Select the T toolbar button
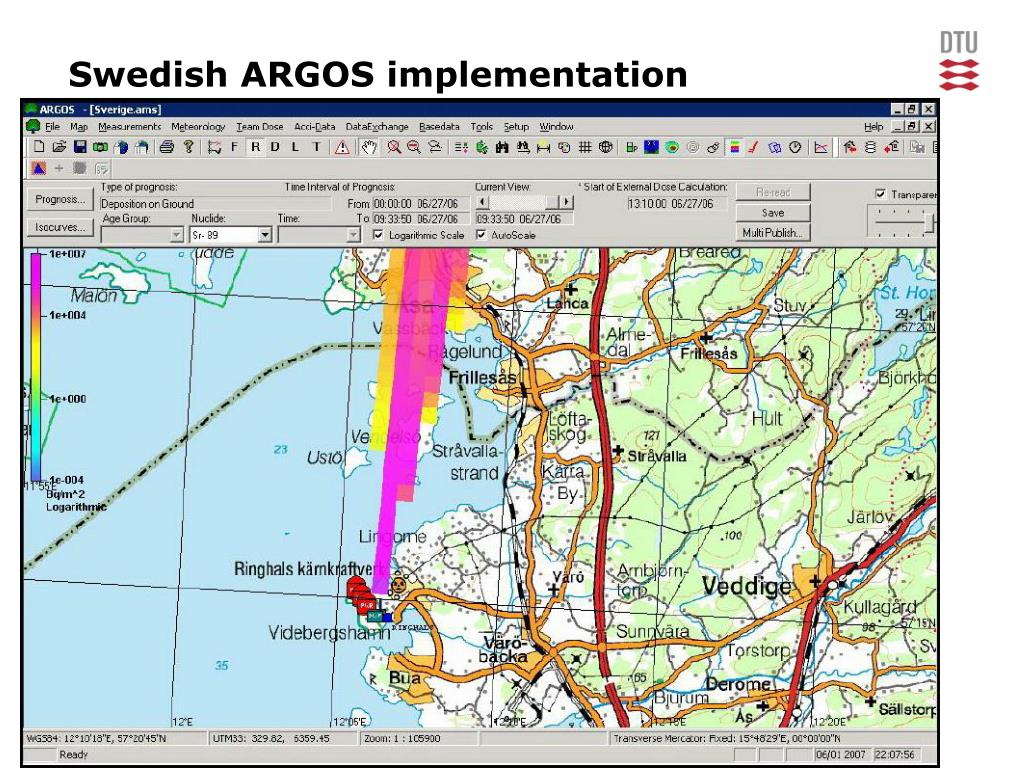Screen dimensions: 1024x768 (317, 147)
